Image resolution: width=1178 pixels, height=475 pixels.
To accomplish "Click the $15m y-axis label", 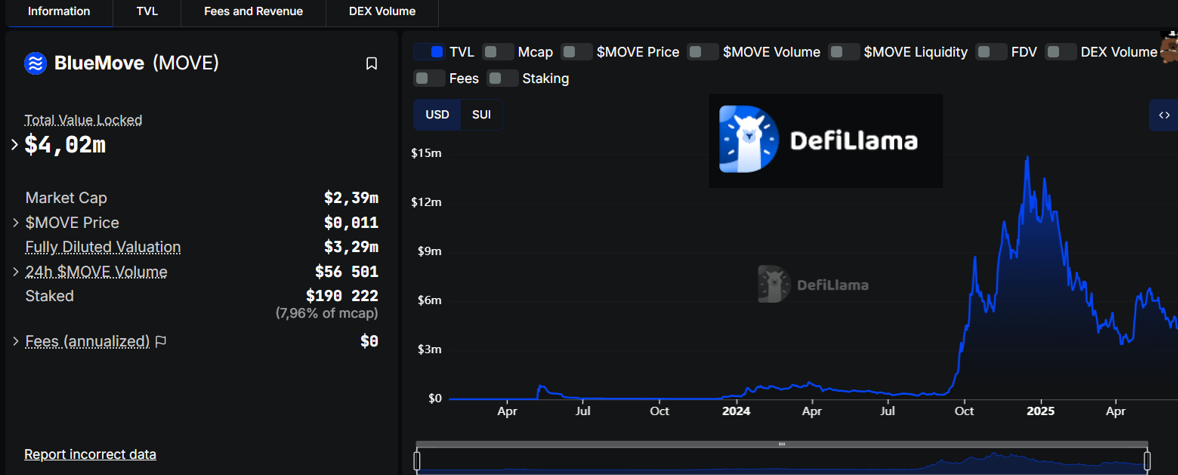I will (x=426, y=153).
